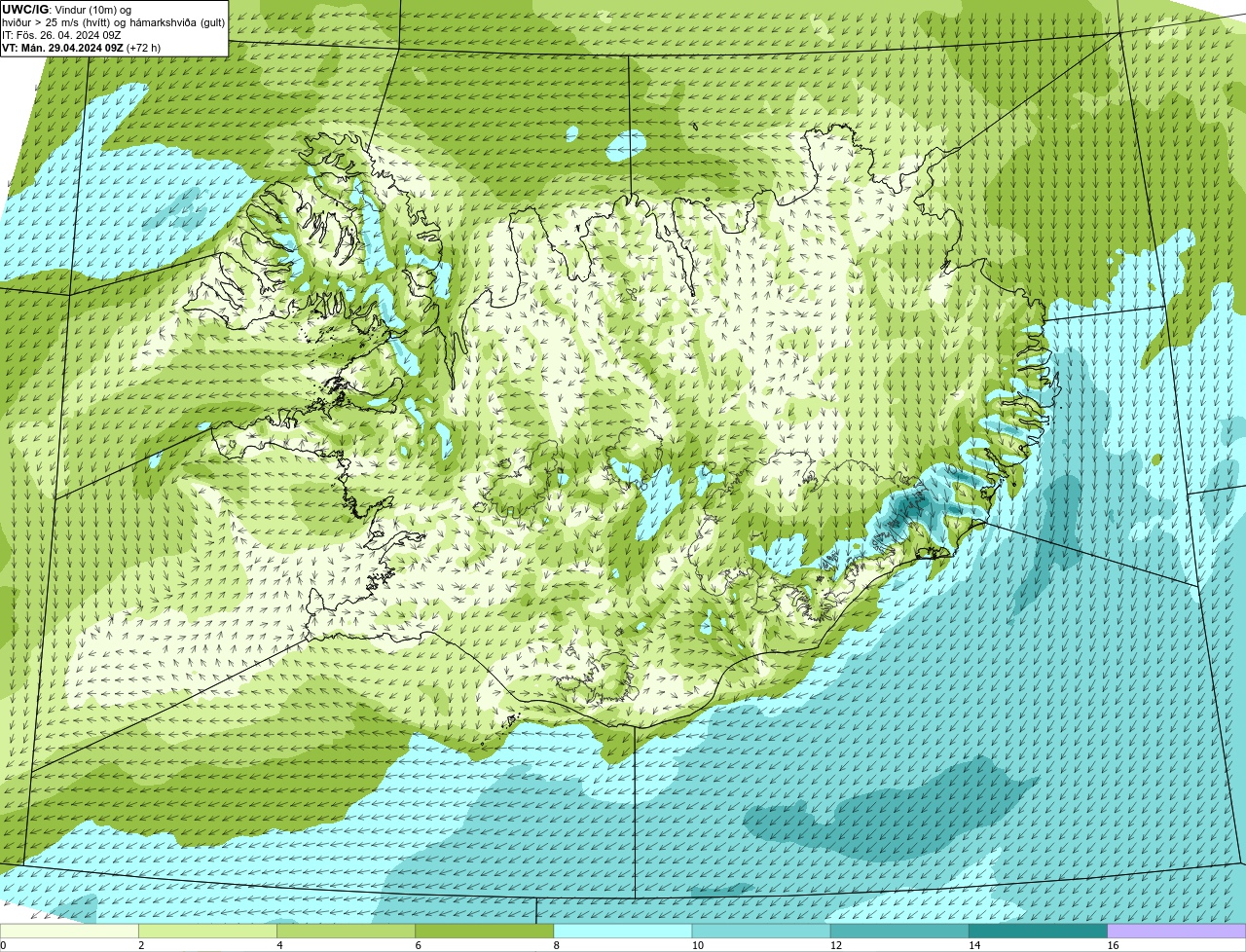Click the legend scale label "8"

coord(556,945)
